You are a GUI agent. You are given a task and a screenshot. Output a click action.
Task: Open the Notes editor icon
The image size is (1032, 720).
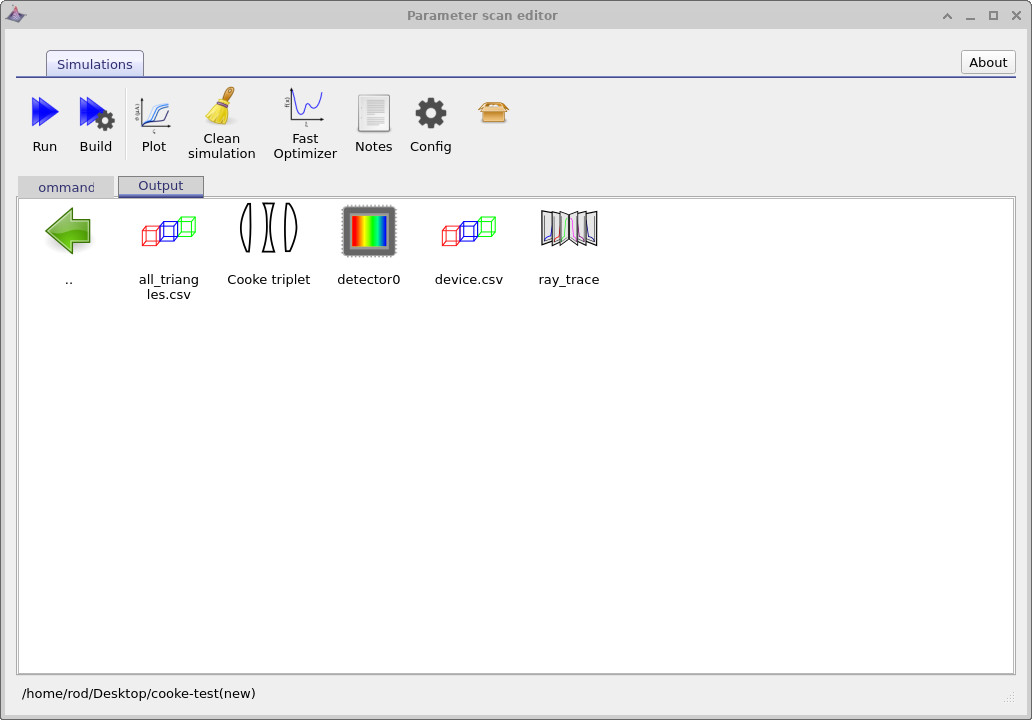pos(373,112)
